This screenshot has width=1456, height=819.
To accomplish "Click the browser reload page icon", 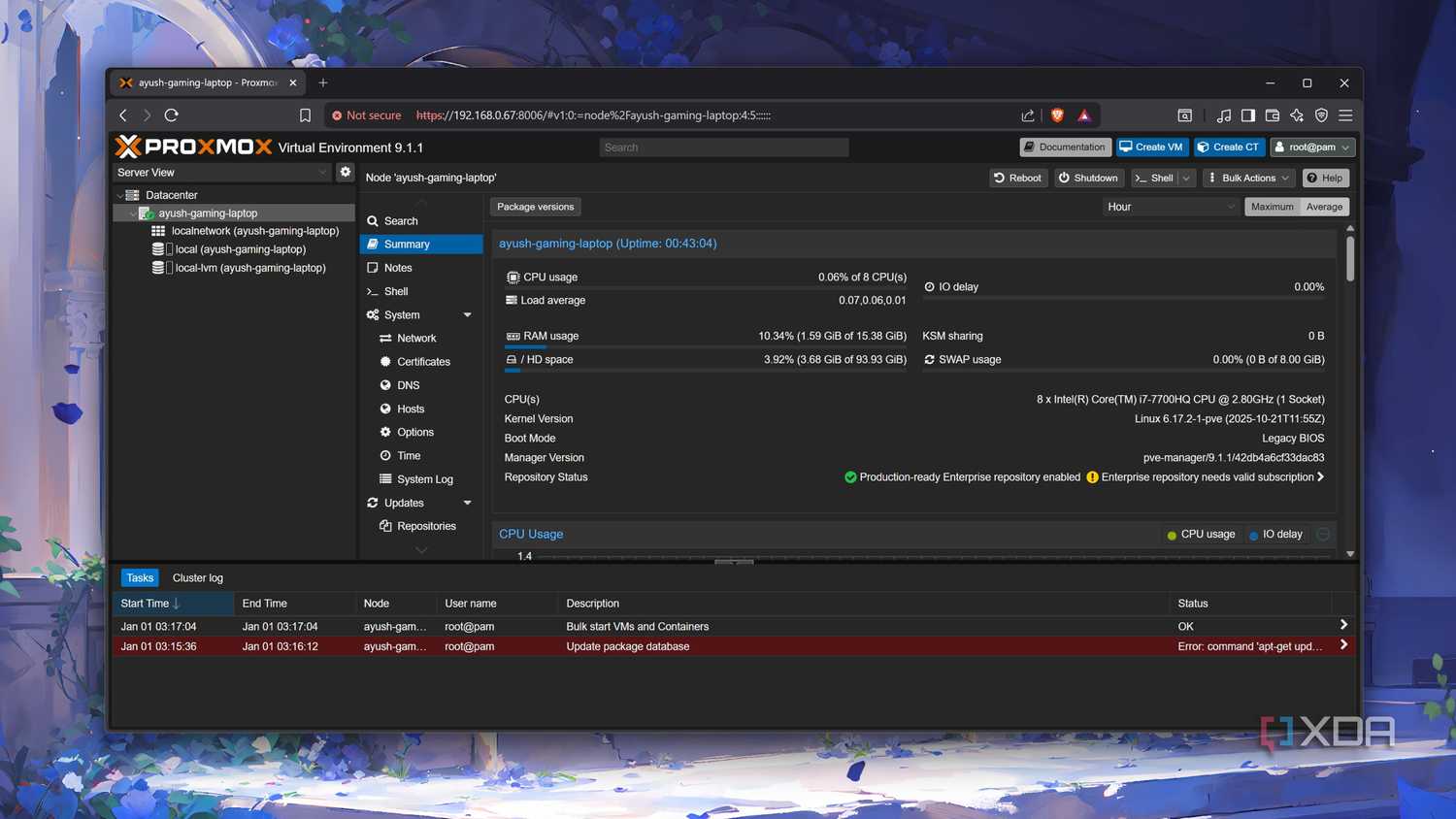I will click(172, 115).
